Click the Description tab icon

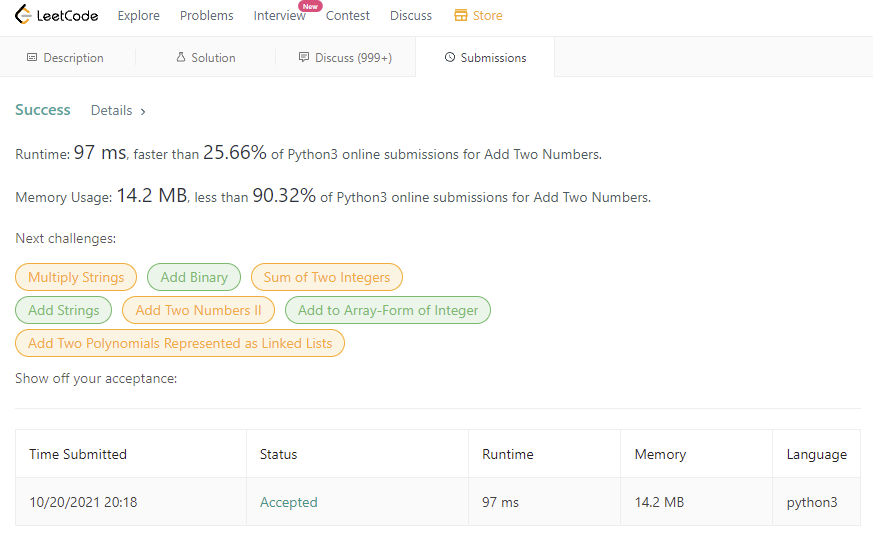click(32, 58)
